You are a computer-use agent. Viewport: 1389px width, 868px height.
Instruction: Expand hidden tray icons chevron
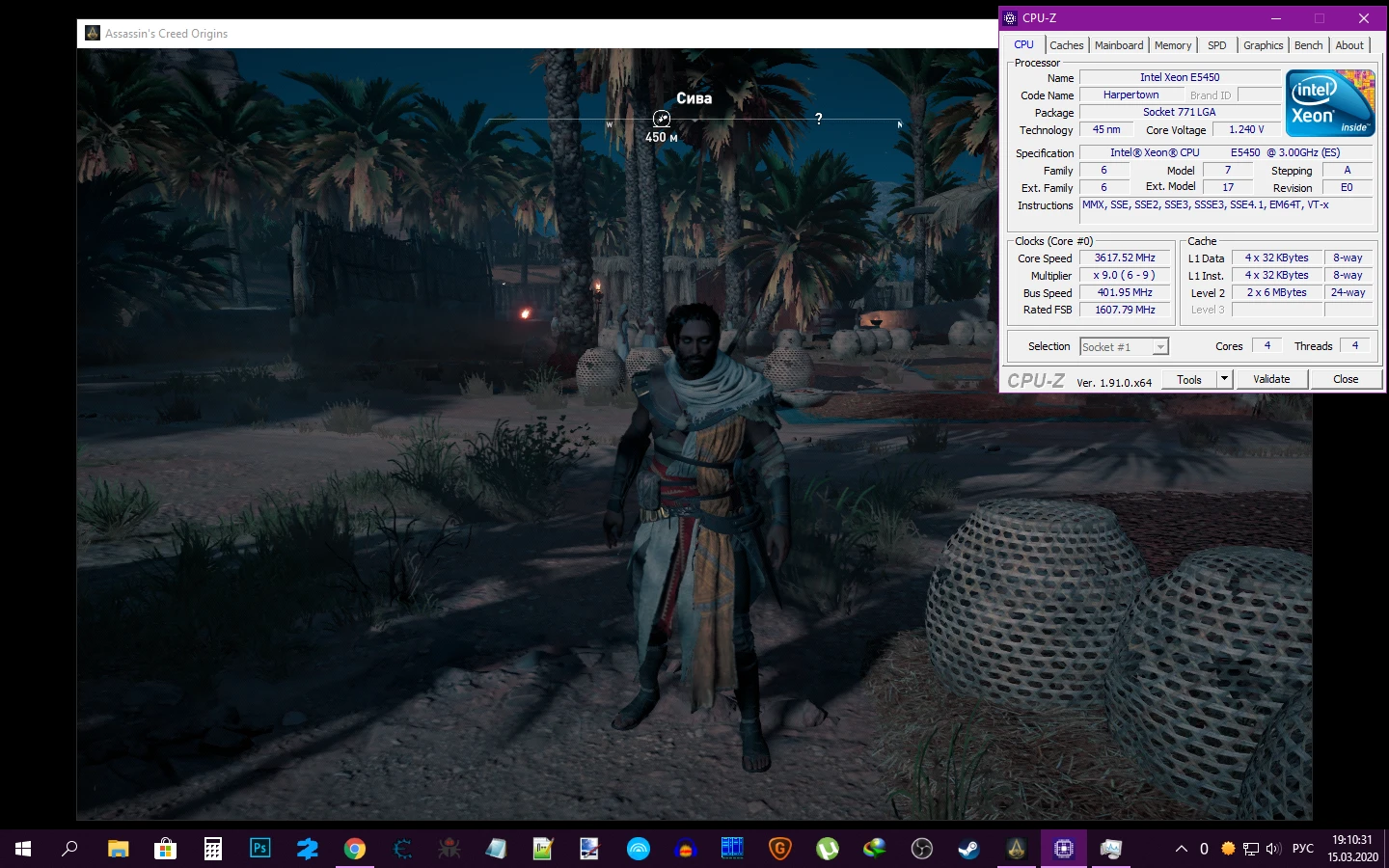1182,849
